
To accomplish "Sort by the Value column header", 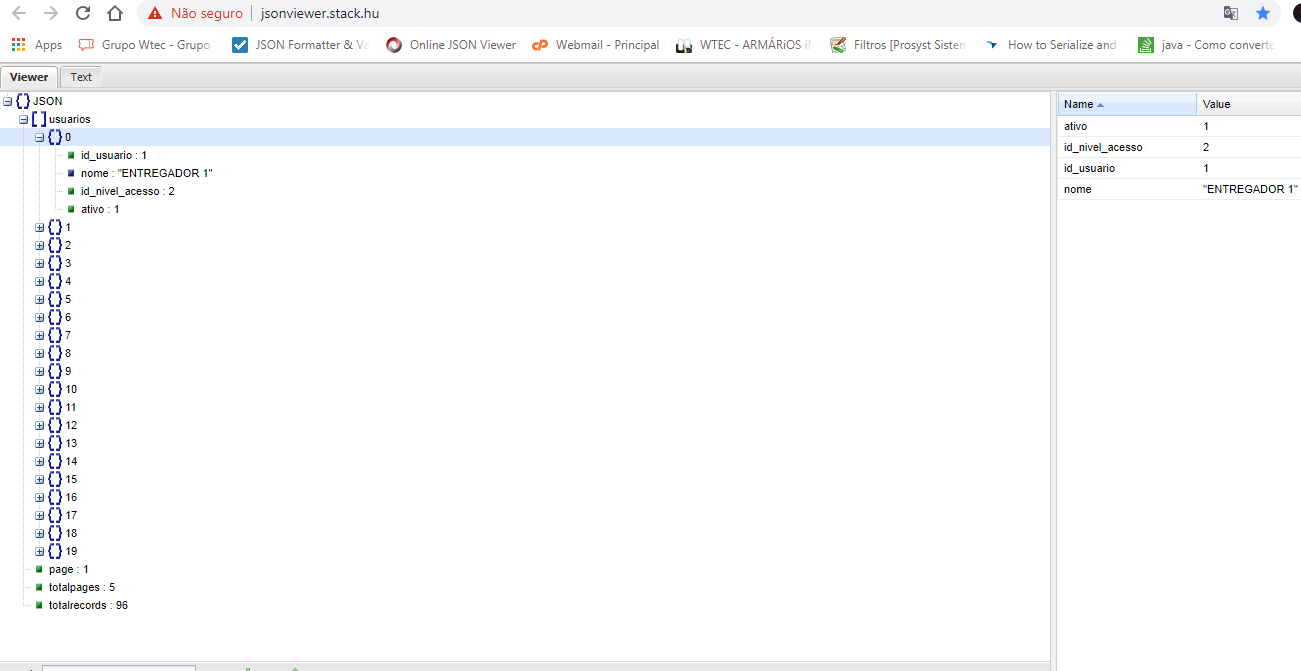I will tap(1249, 104).
